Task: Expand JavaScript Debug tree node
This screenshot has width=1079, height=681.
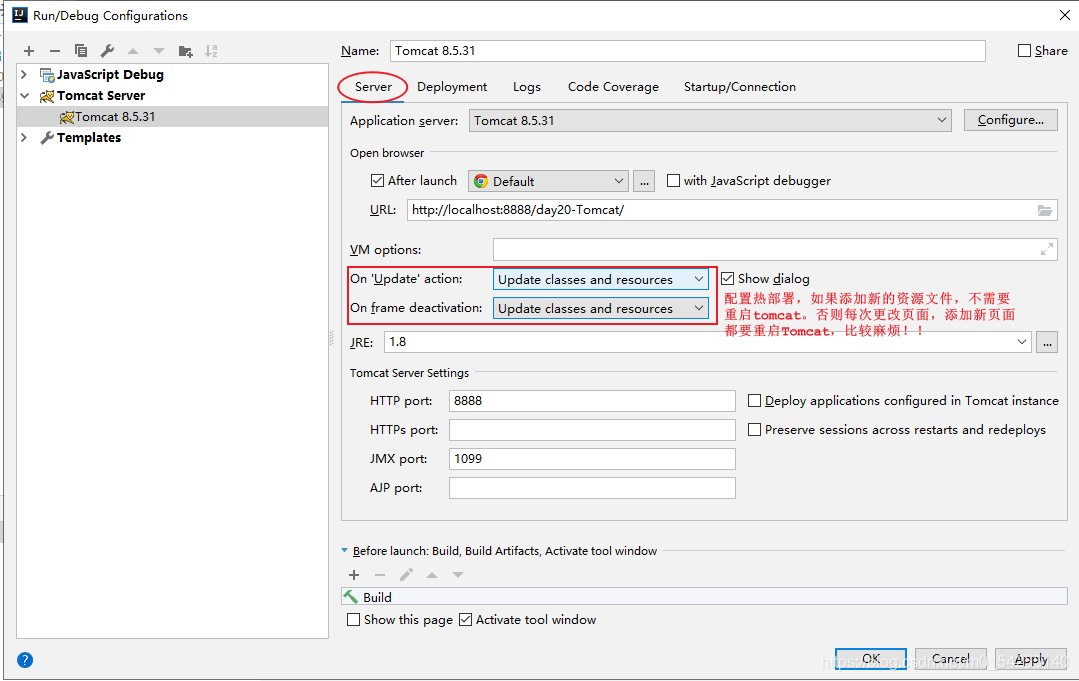Action: click(24, 75)
